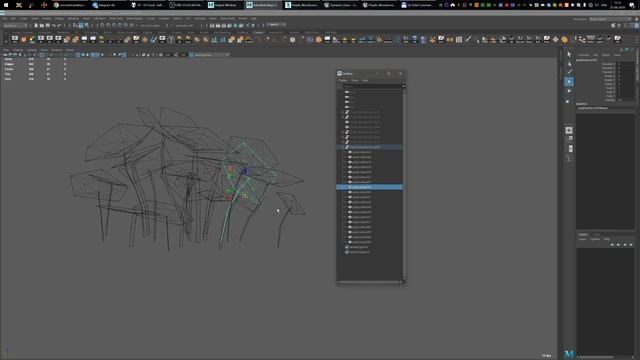Select defaultObjectSet in Outliner

coord(359,252)
